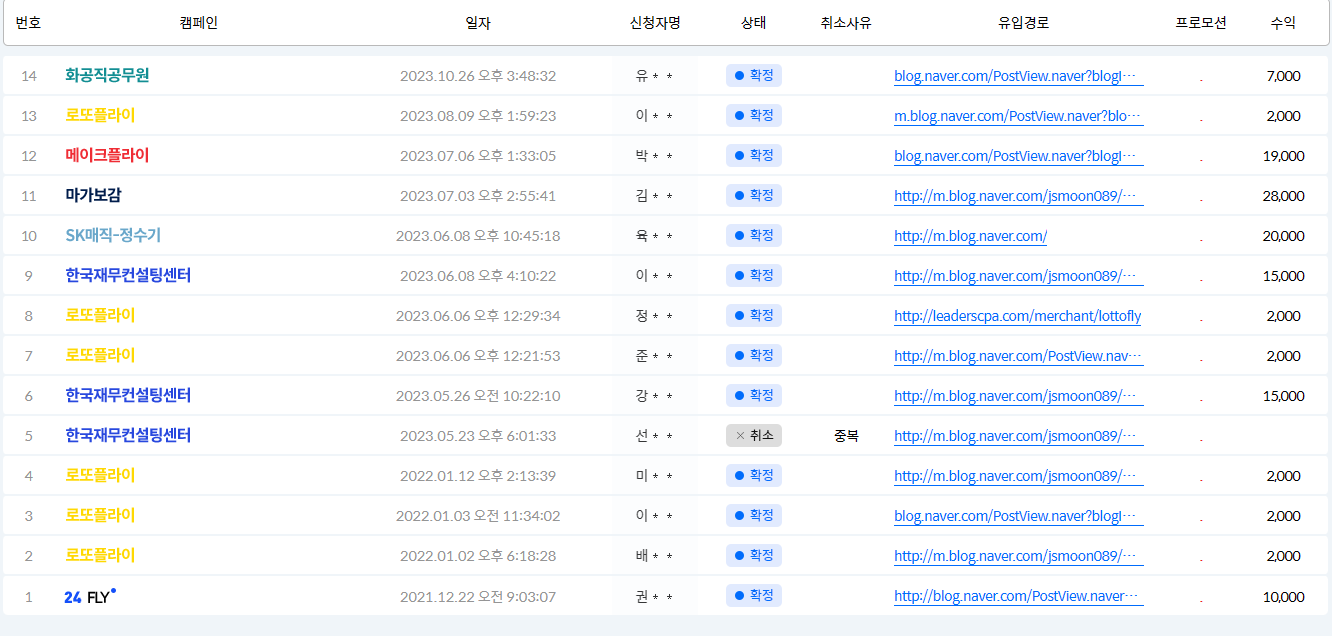Open the m.blog.naver.com referral link in row 13
The width and height of the screenshot is (1332, 636).
[x=1018, y=116]
